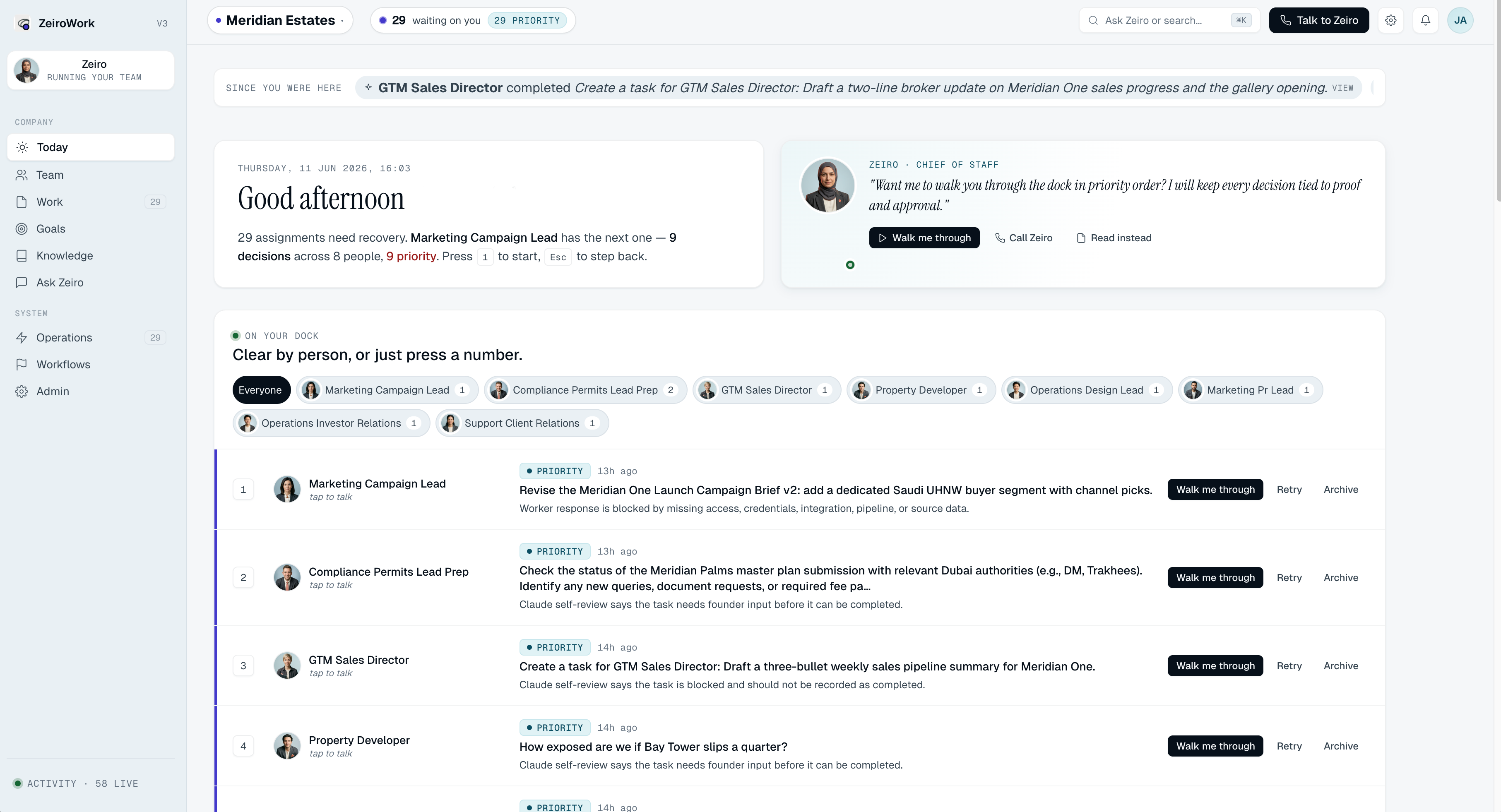Click the Workflows flag icon

(x=22, y=365)
